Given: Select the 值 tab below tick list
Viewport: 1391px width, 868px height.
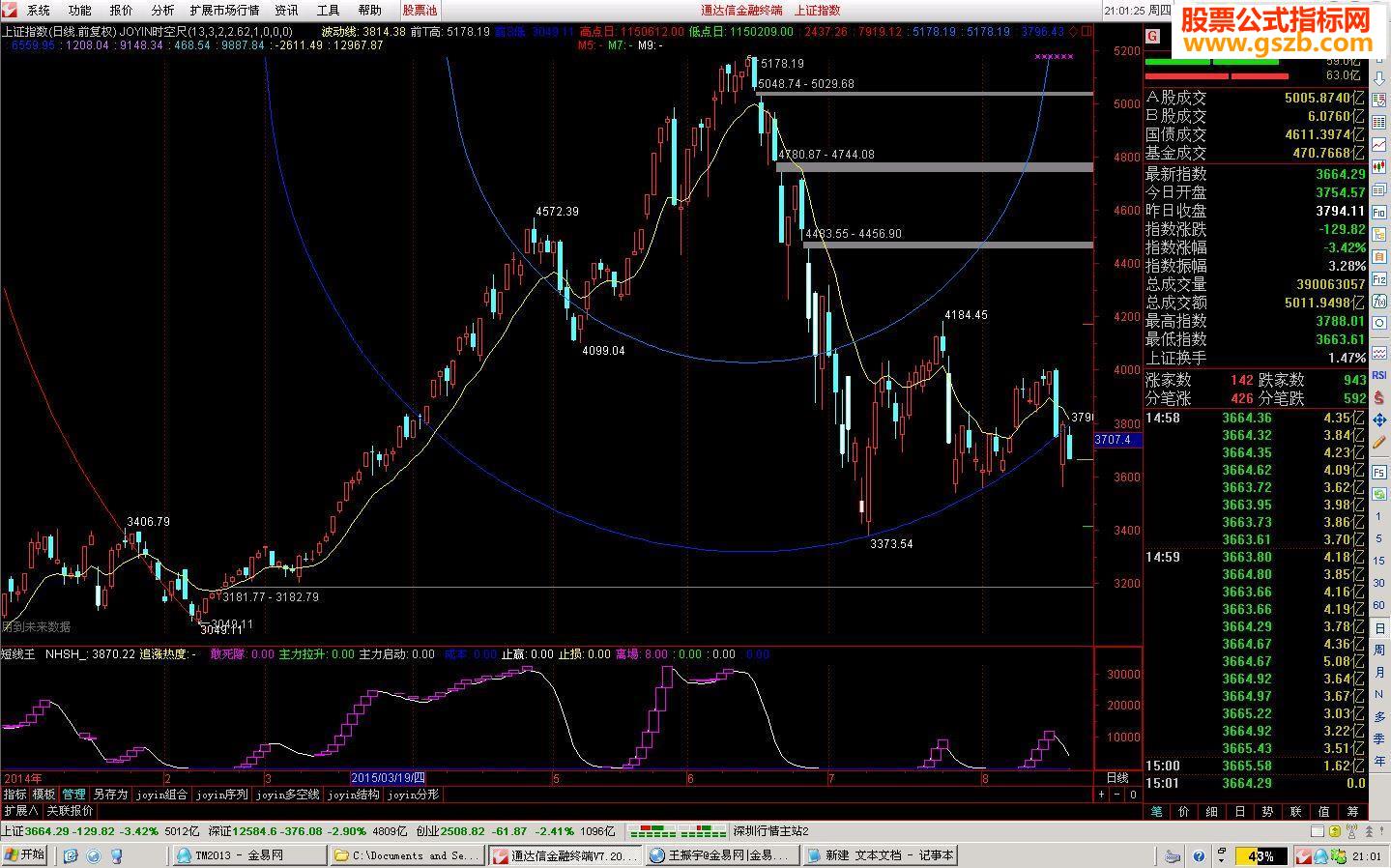Looking at the screenshot, I should pos(1324,812).
